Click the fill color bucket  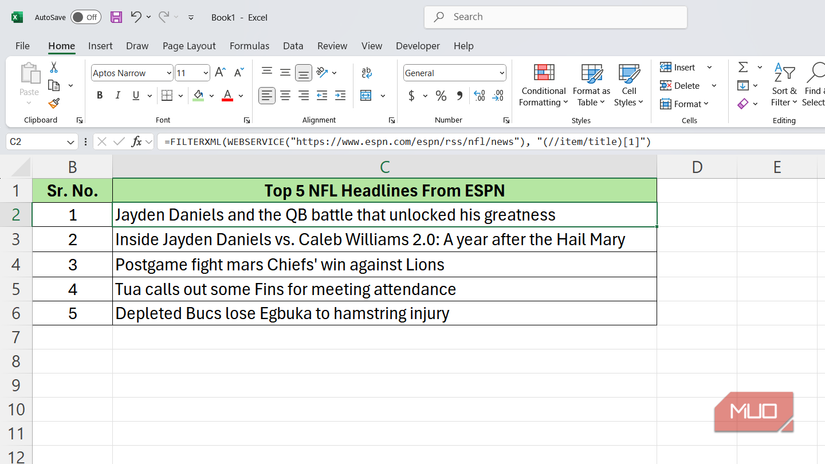[198, 95]
